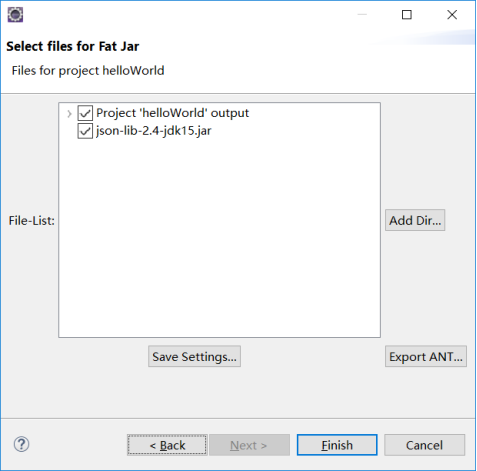
Task: Click the greyed-out Next > button
Action: point(249,445)
